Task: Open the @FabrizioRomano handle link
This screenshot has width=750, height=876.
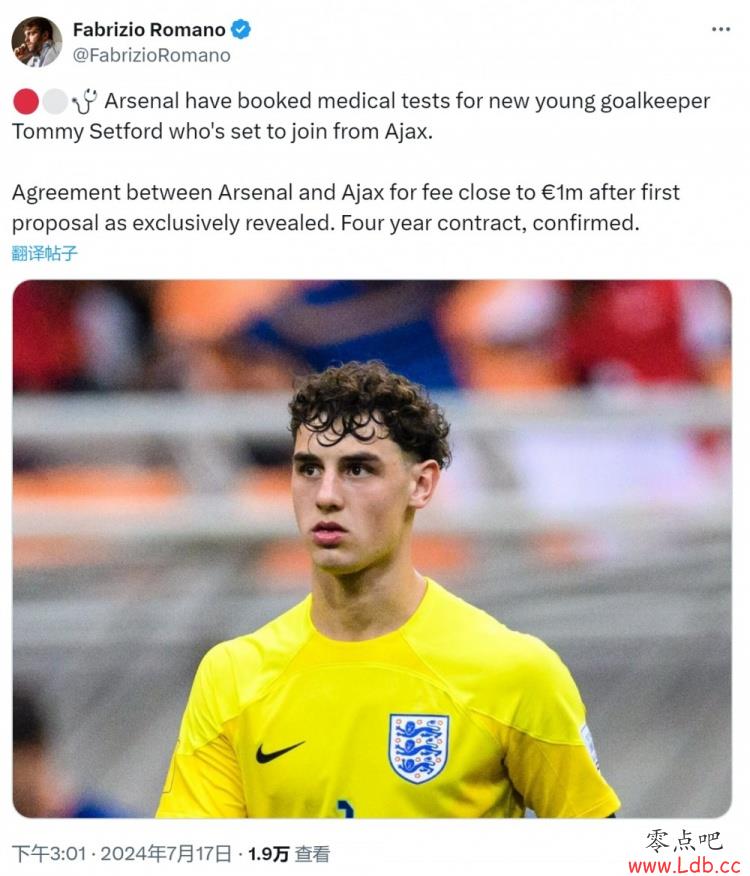Action: [151, 55]
